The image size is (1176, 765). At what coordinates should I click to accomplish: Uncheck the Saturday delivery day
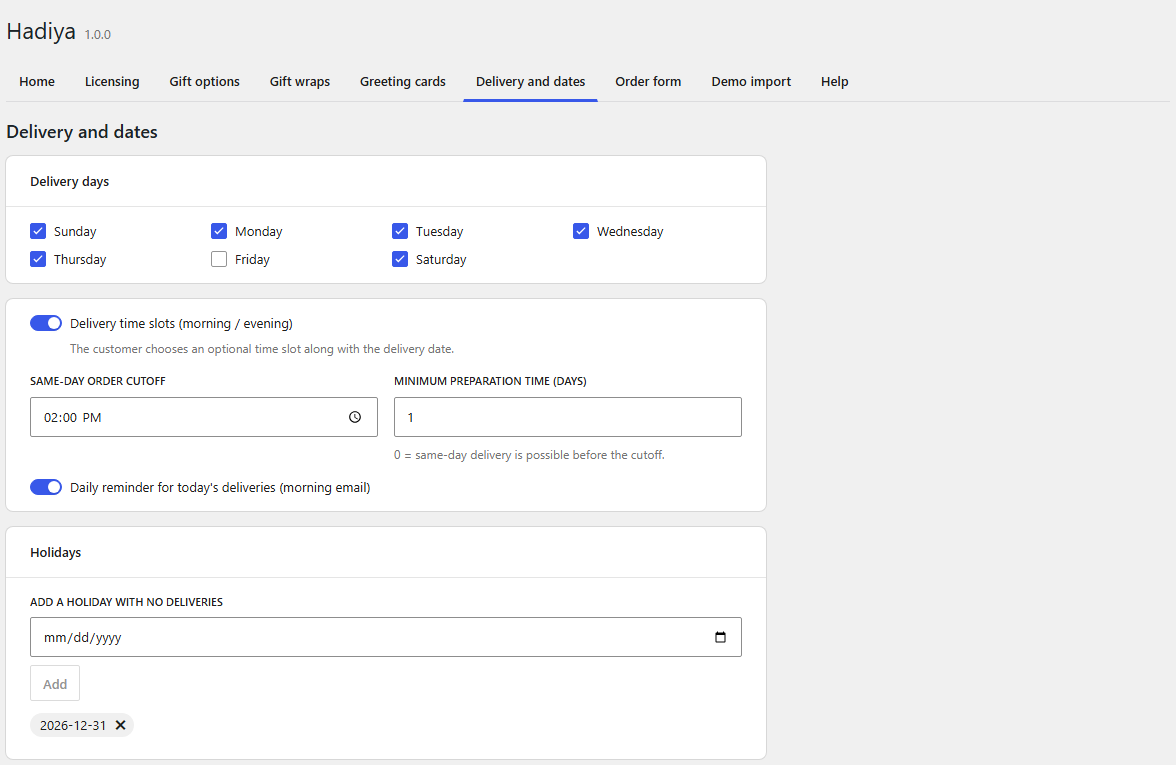click(x=400, y=259)
